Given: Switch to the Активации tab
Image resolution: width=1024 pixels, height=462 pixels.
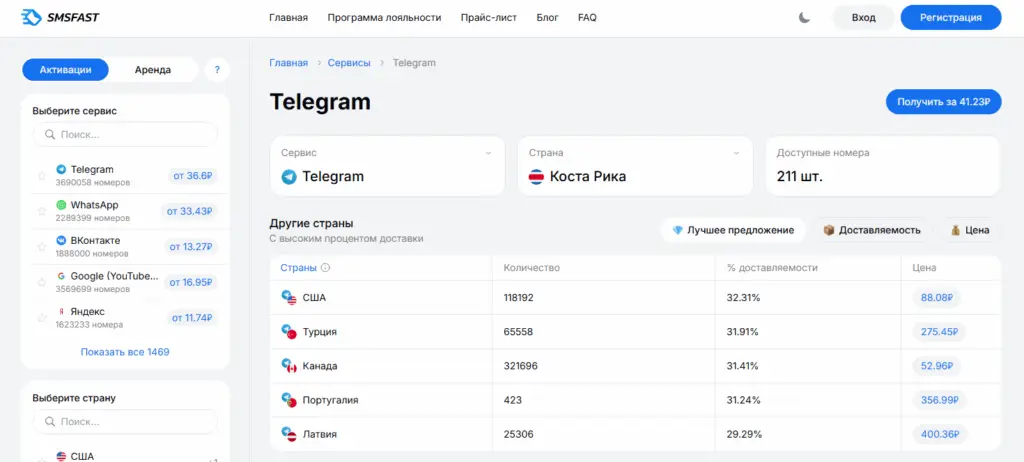Looking at the screenshot, I should coord(65,70).
